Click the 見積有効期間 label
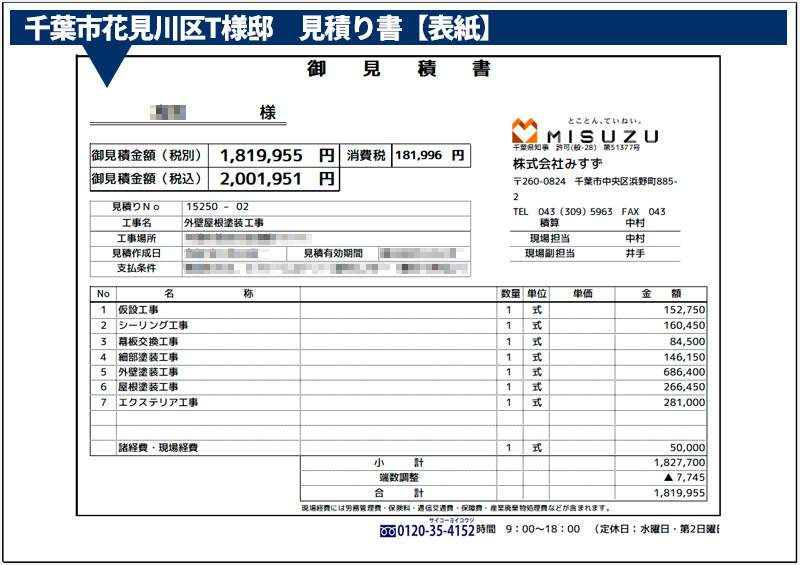The image size is (800, 565). tap(333, 253)
